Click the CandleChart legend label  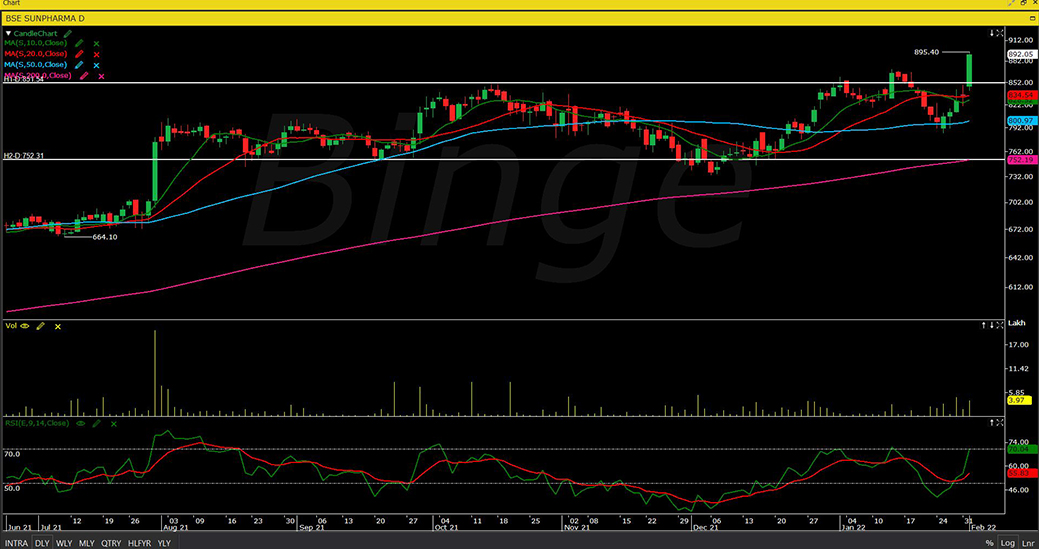click(x=36, y=33)
